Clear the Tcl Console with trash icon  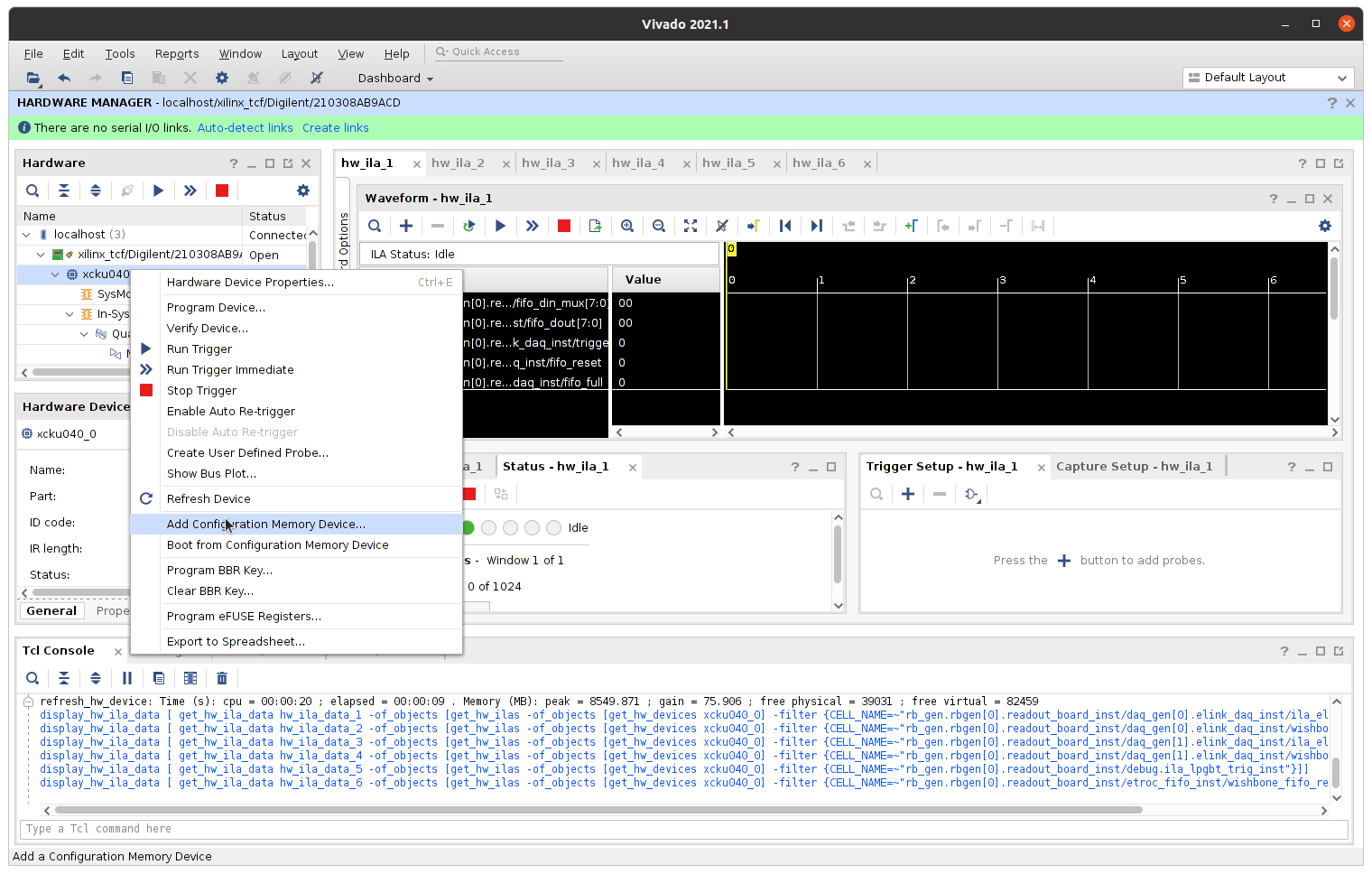tap(222, 678)
